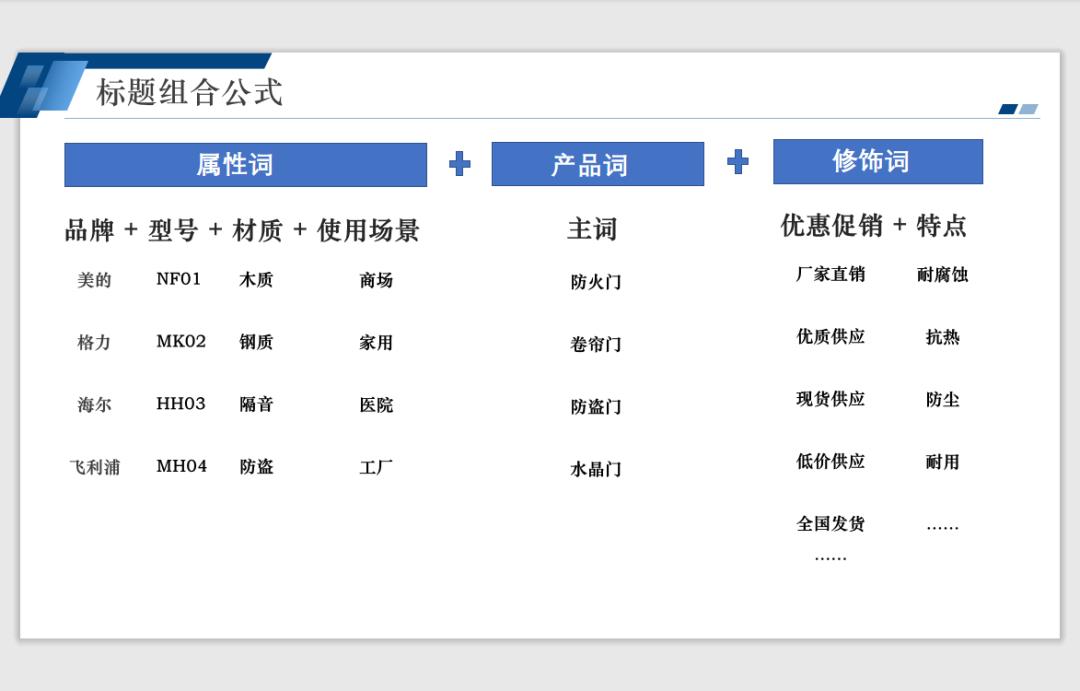Screen dimensions: 1080x691
Task: Toggle the 全国发货 promotion entry
Action: [831, 523]
